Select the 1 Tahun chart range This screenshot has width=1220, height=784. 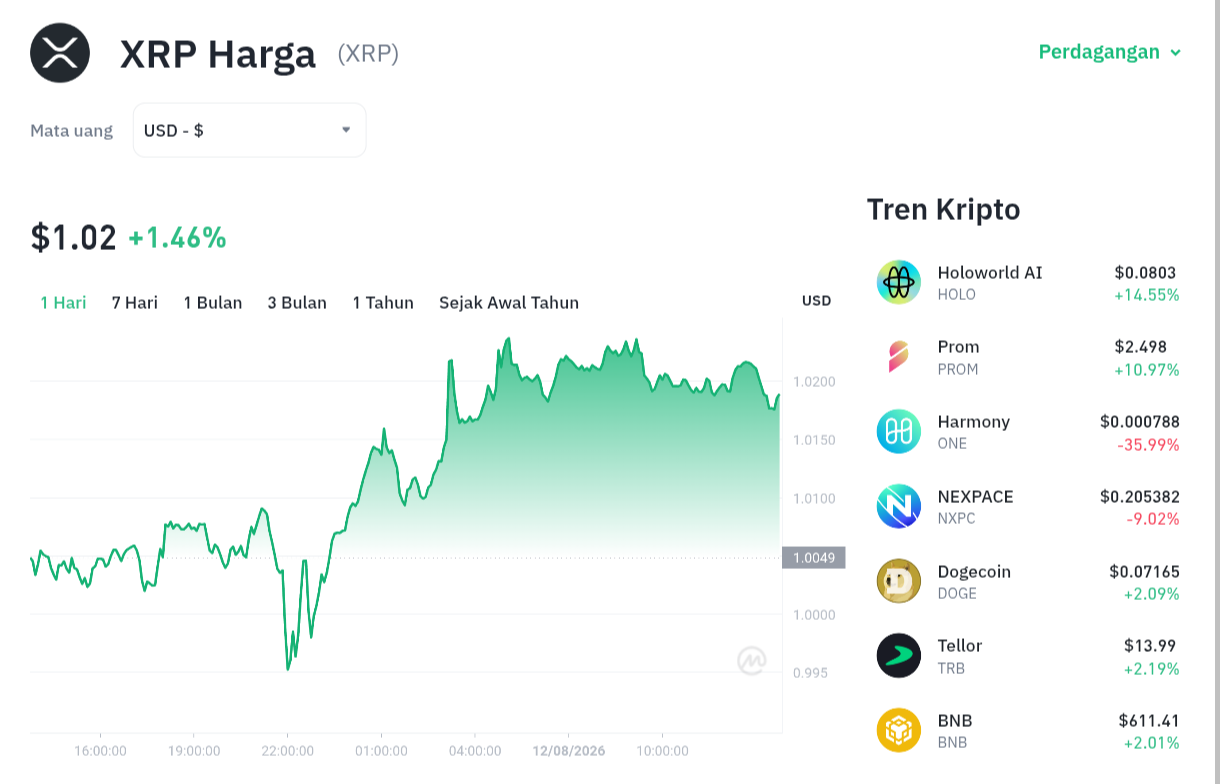pos(383,303)
